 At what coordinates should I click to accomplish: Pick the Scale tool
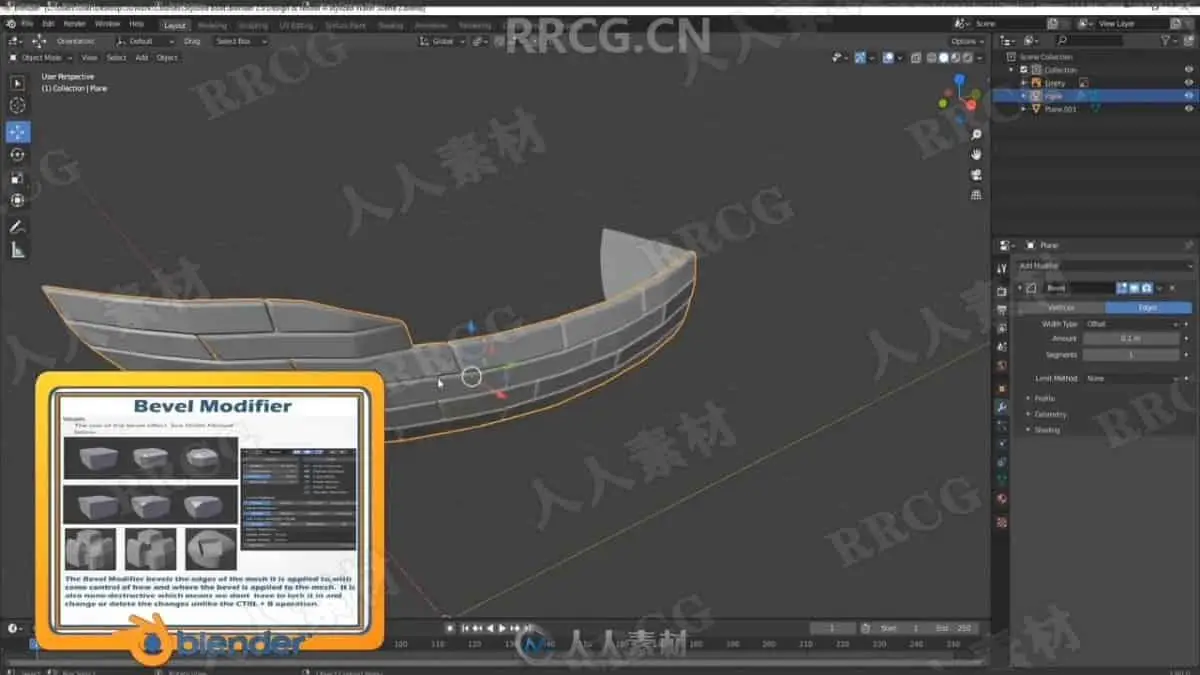(17, 177)
